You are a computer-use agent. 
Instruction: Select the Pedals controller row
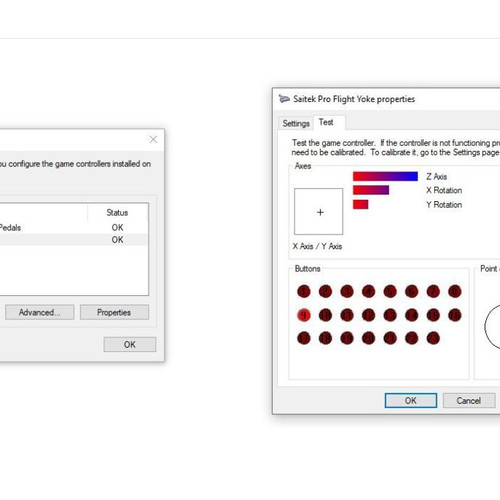[x=74, y=227]
